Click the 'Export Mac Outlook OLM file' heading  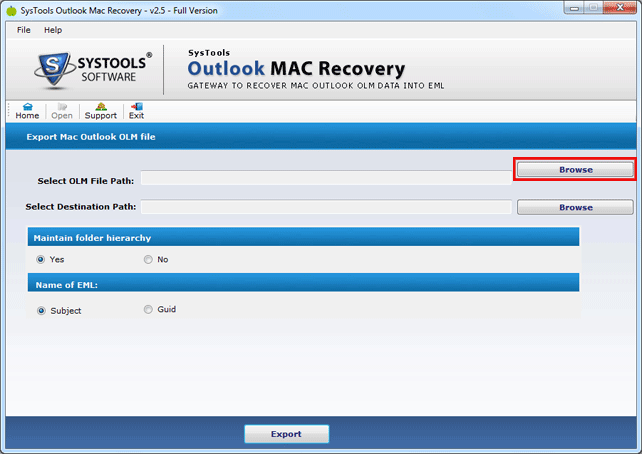(91, 137)
